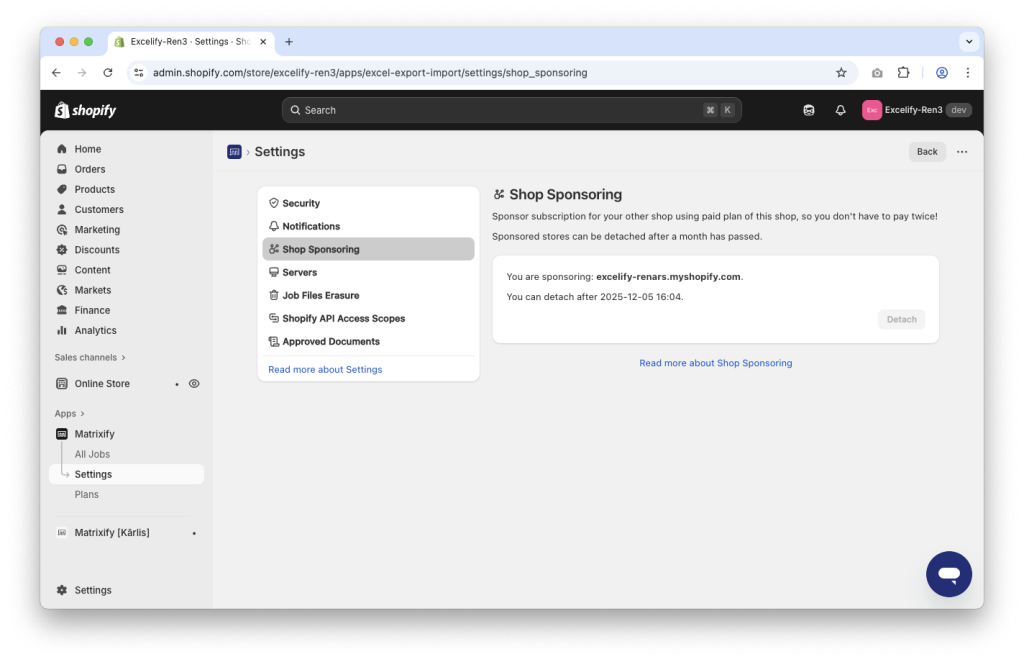
Task: Open Read more about Shop Sponsoring link
Action: 715,363
